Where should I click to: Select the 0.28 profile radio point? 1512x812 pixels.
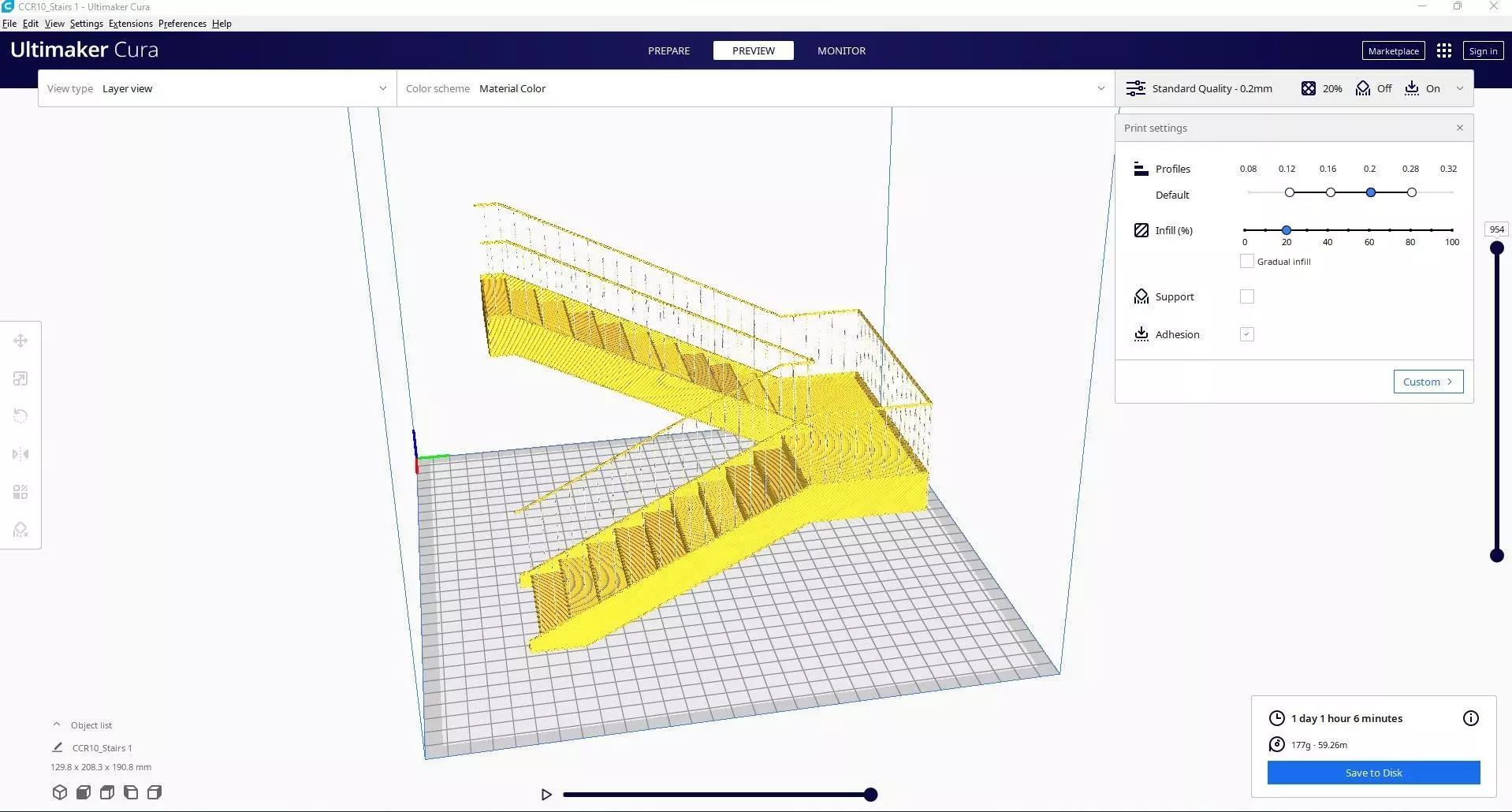pyautogui.click(x=1412, y=192)
